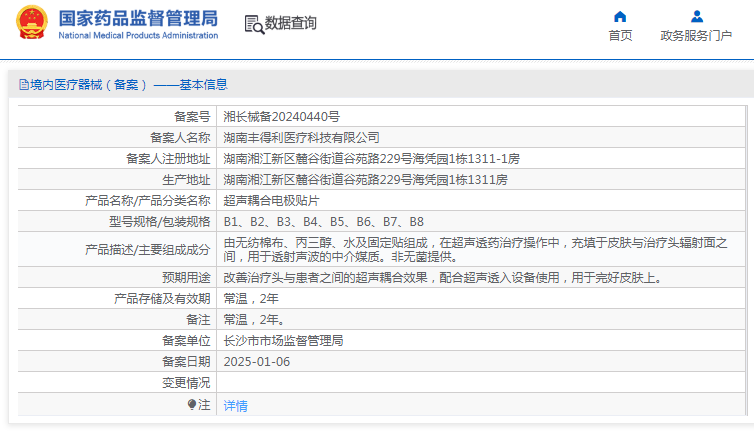Click the 变更情况 label
754x431 pixels.
pos(186,383)
